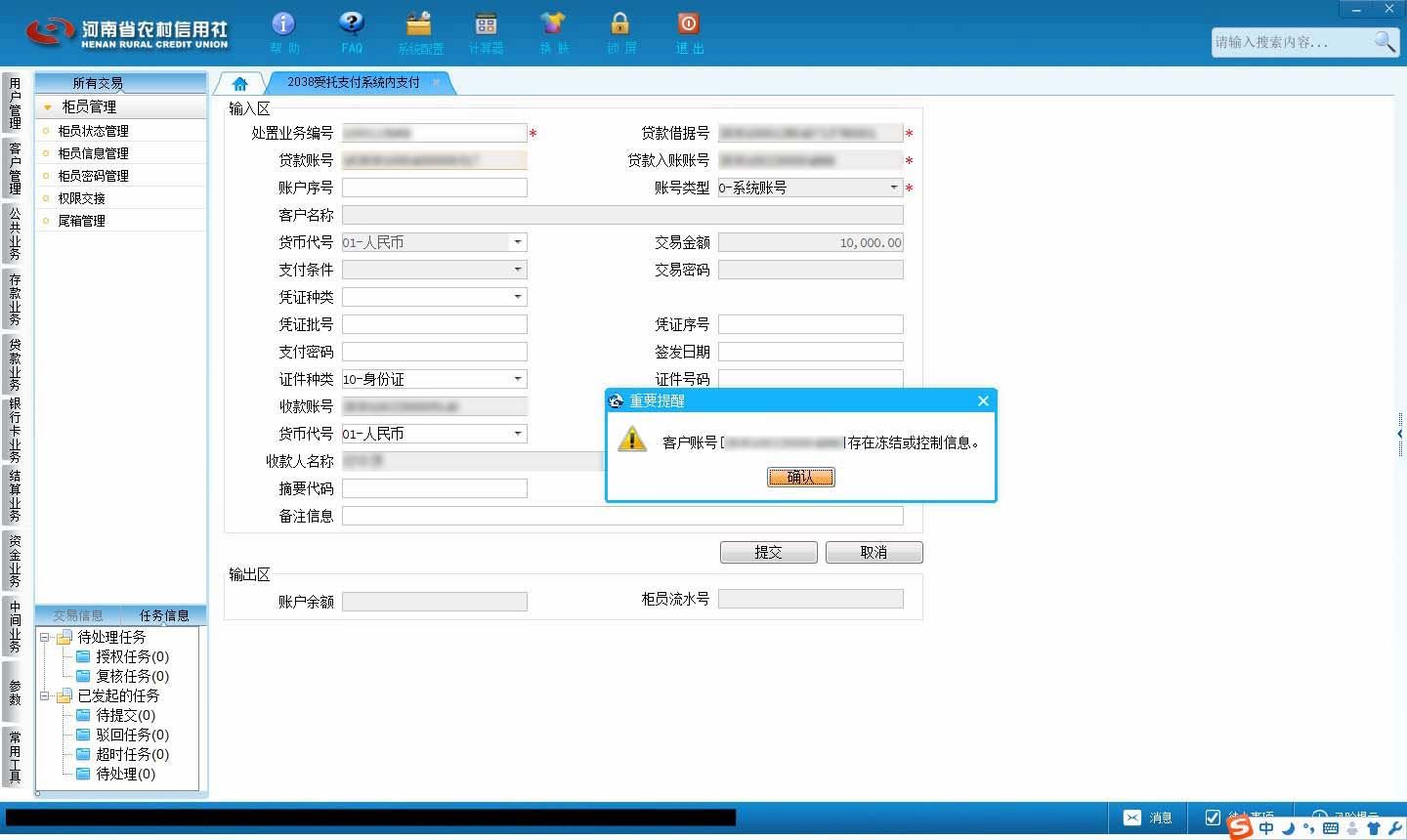Click the Exit (退出) power icon
Screen dimensions: 1407x840
pyautogui.click(x=688, y=24)
